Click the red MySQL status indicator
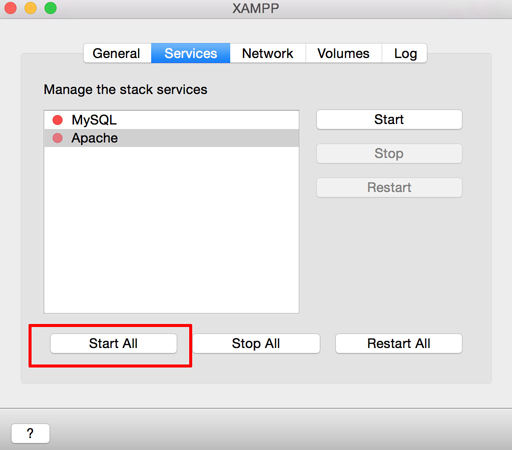Image resolution: width=512 pixels, height=450 pixels. (x=58, y=120)
